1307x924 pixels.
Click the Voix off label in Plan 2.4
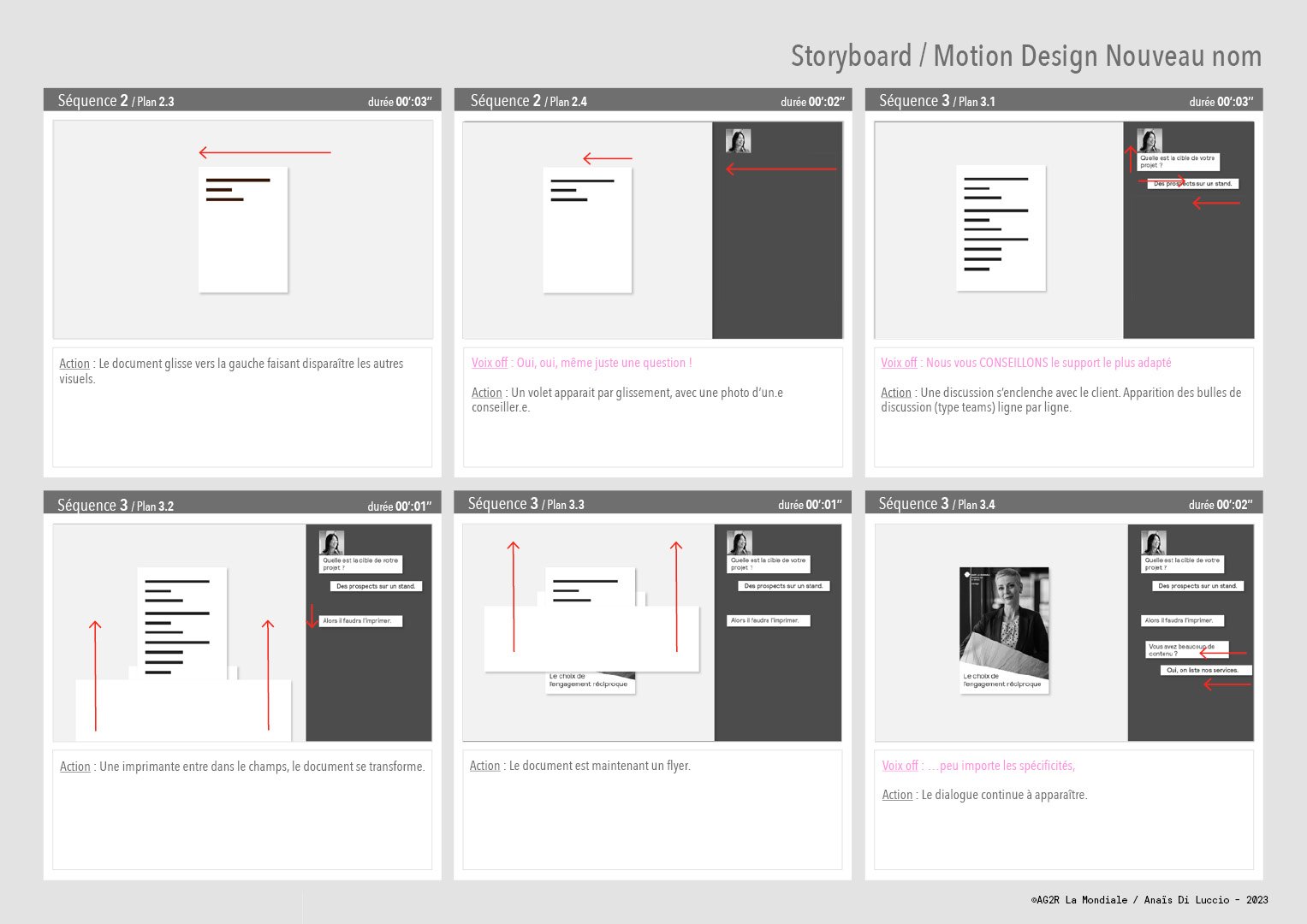pyautogui.click(x=490, y=363)
